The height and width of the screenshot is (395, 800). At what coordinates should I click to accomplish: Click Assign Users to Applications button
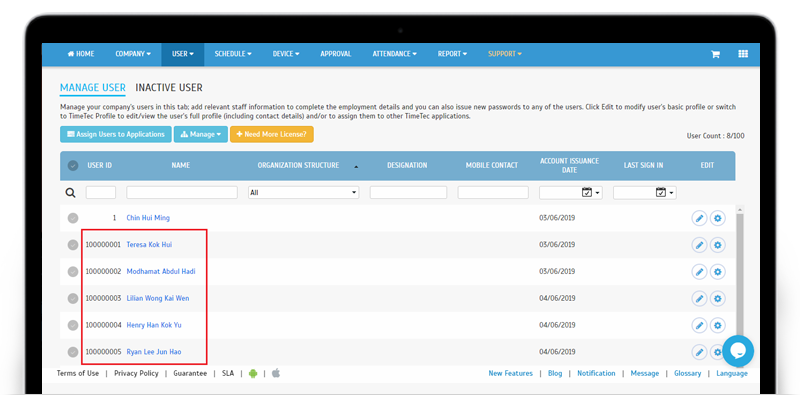tap(116, 135)
